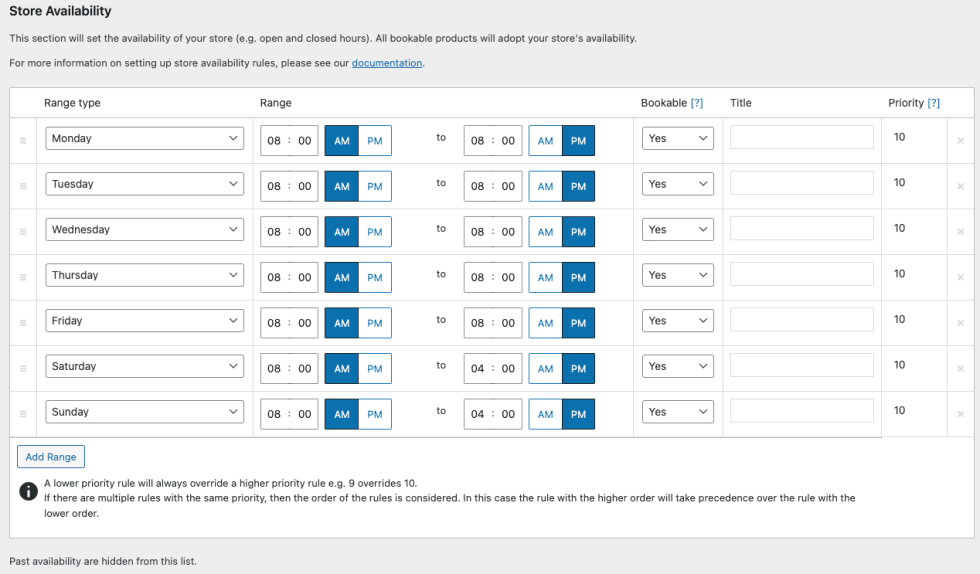Open Priority column help [?] tooltip

click(934, 103)
